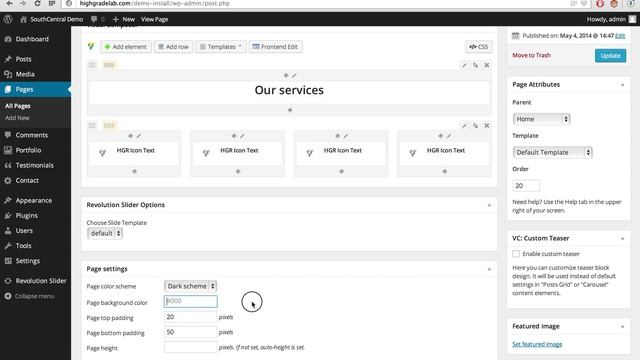Image resolution: width=640 pixels, height=360 pixels.
Task: Edit the four-column row pencil icon
Action: tap(464, 125)
